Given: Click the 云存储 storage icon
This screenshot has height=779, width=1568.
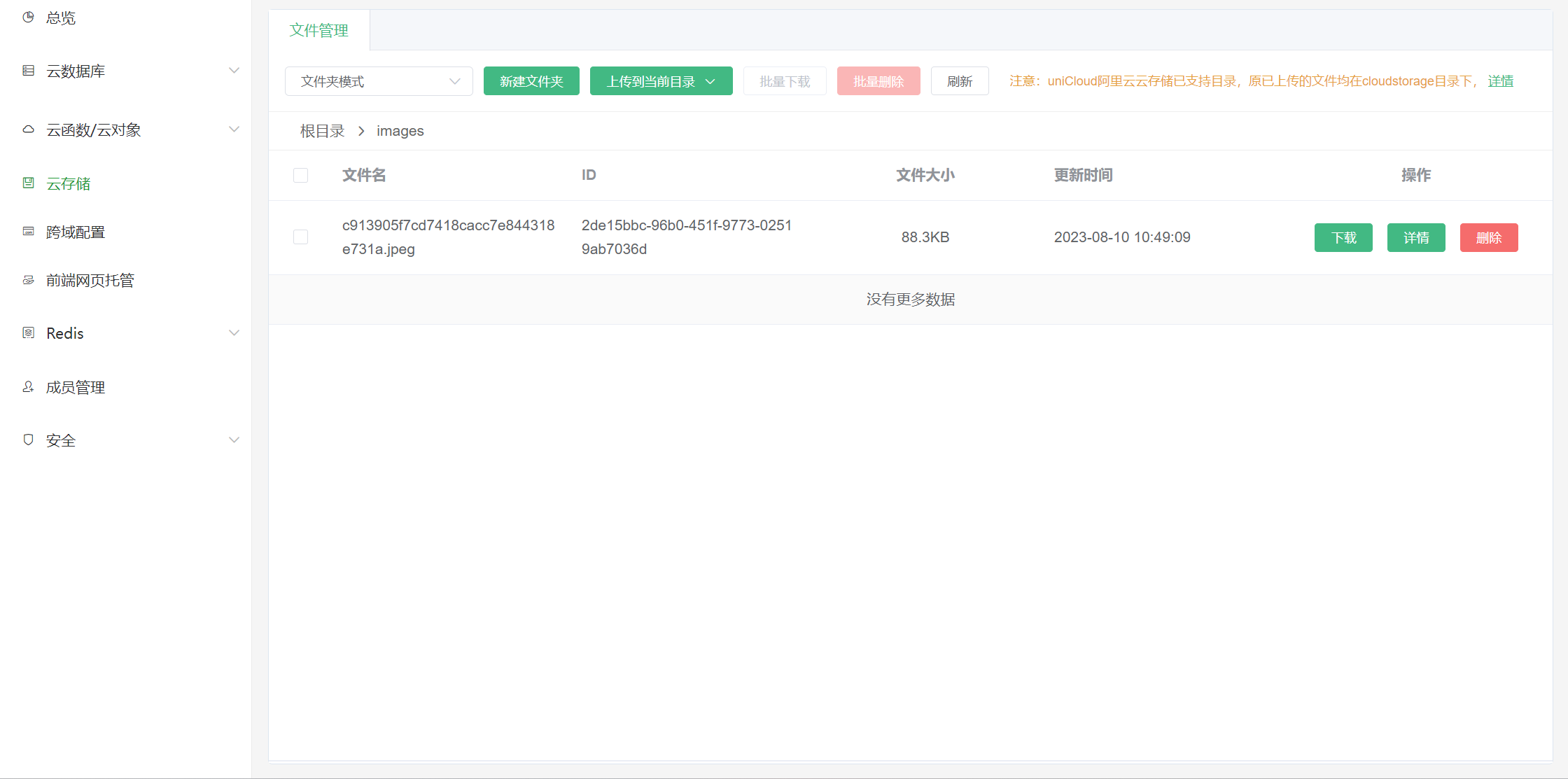Looking at the screenshot, I should [x=28, y=183].
